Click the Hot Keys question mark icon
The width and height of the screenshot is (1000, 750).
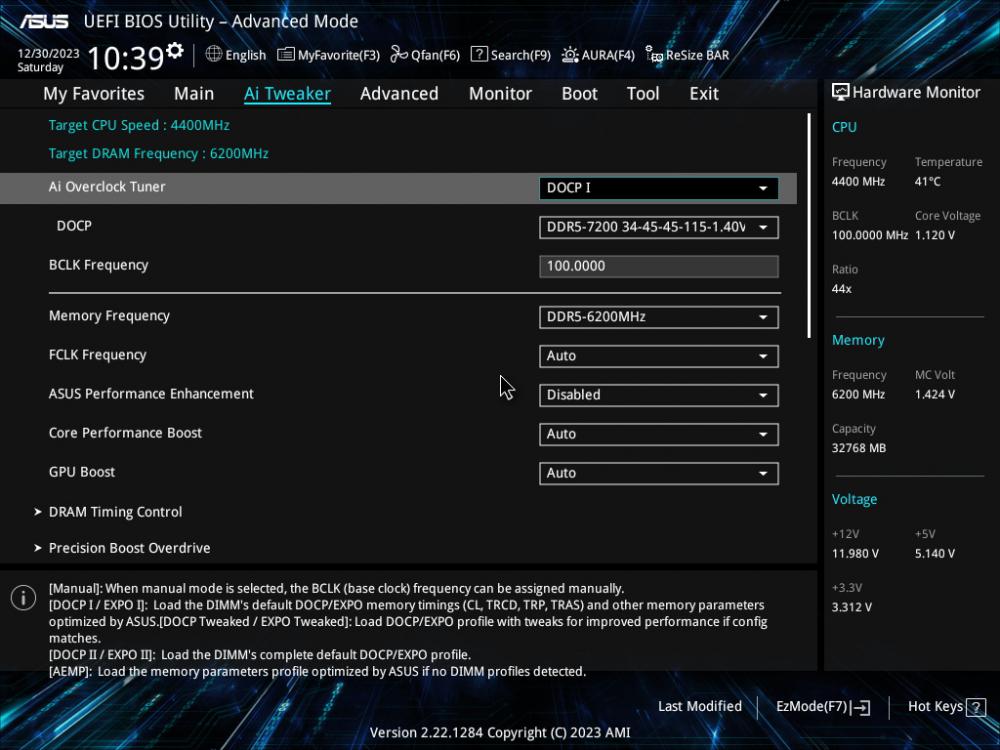pyautogui.click(x=975, y=707)
